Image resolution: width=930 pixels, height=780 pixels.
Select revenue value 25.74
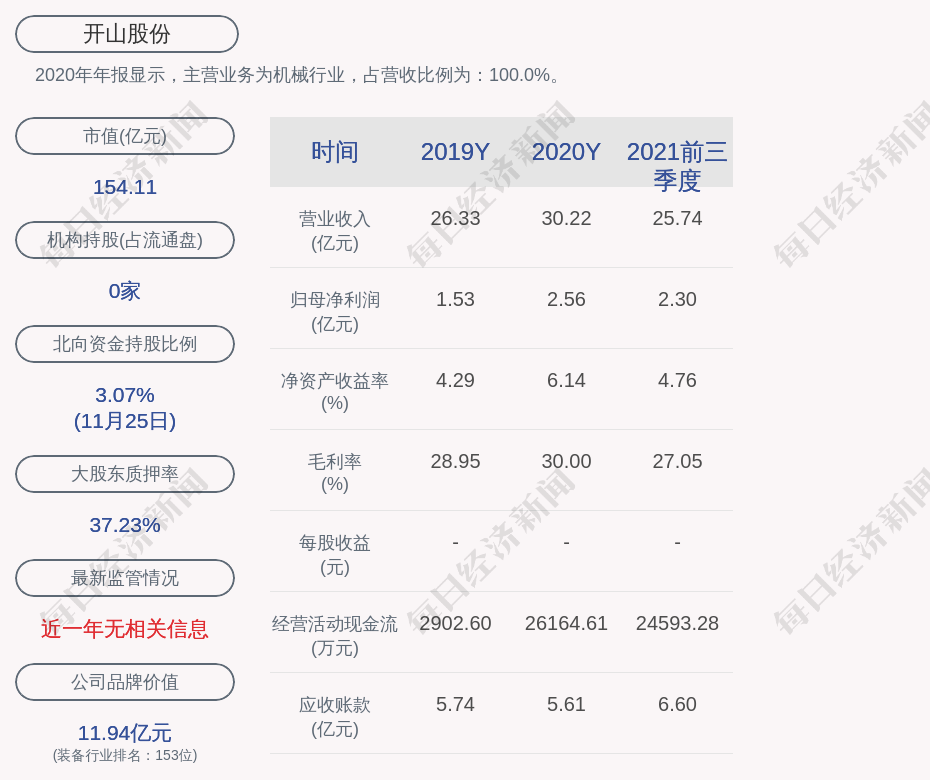pyautogui.click(x=677, y=218)
